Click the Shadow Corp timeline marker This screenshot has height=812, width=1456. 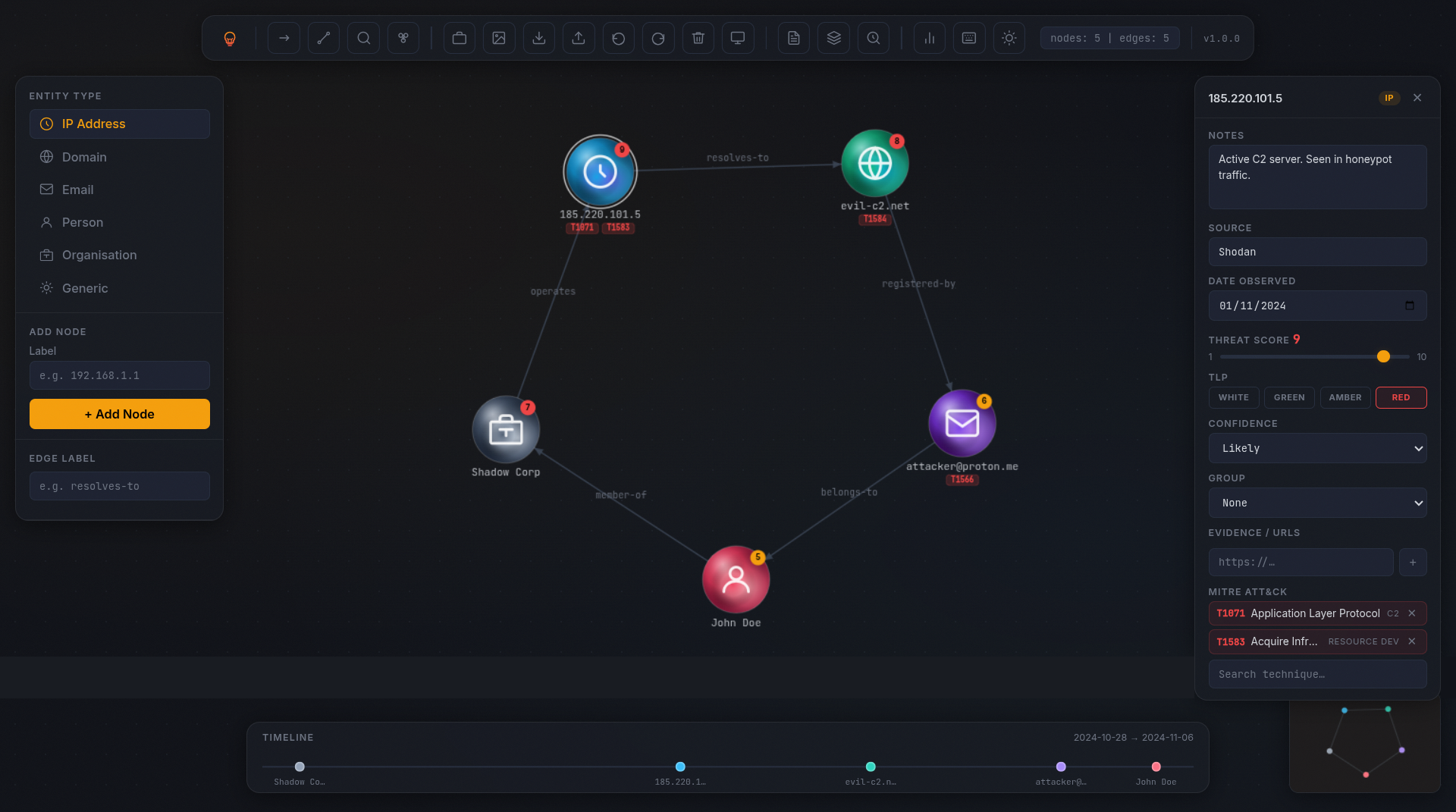(300, 767)
